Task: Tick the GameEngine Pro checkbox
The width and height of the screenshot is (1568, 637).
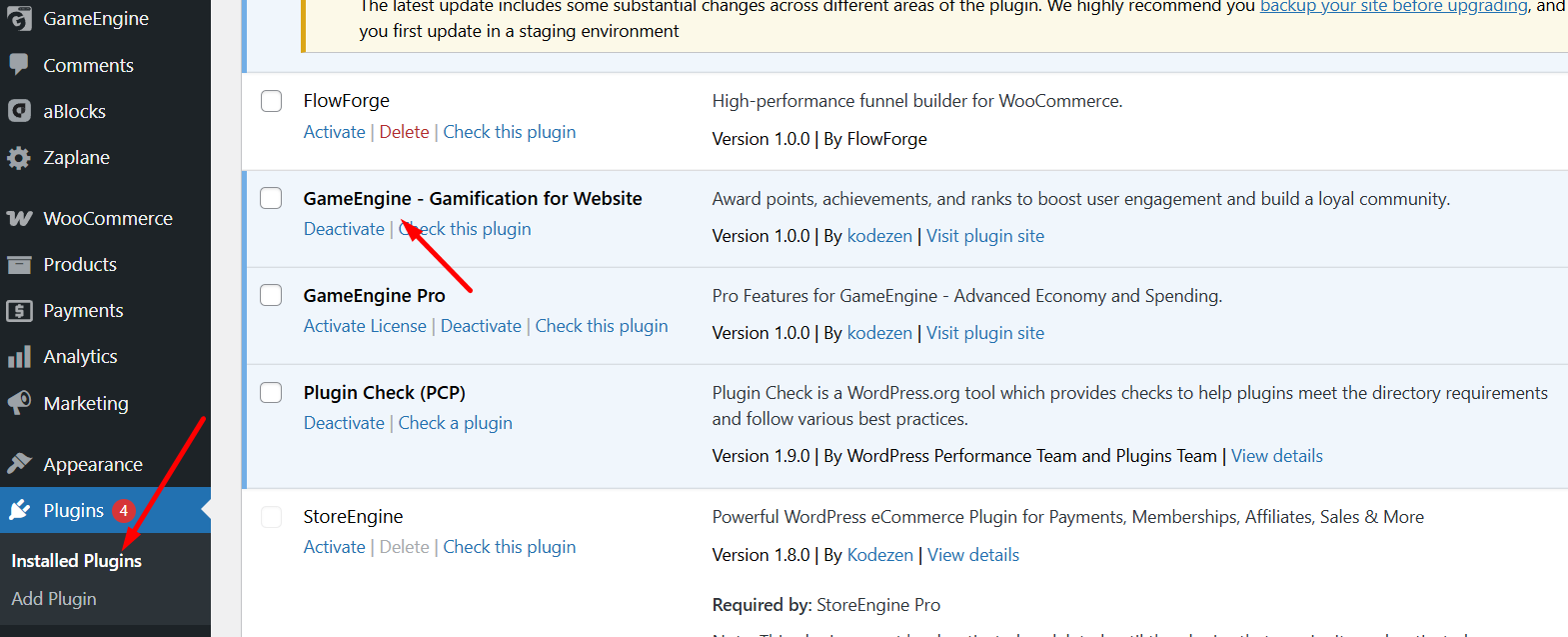Action: 271,295
